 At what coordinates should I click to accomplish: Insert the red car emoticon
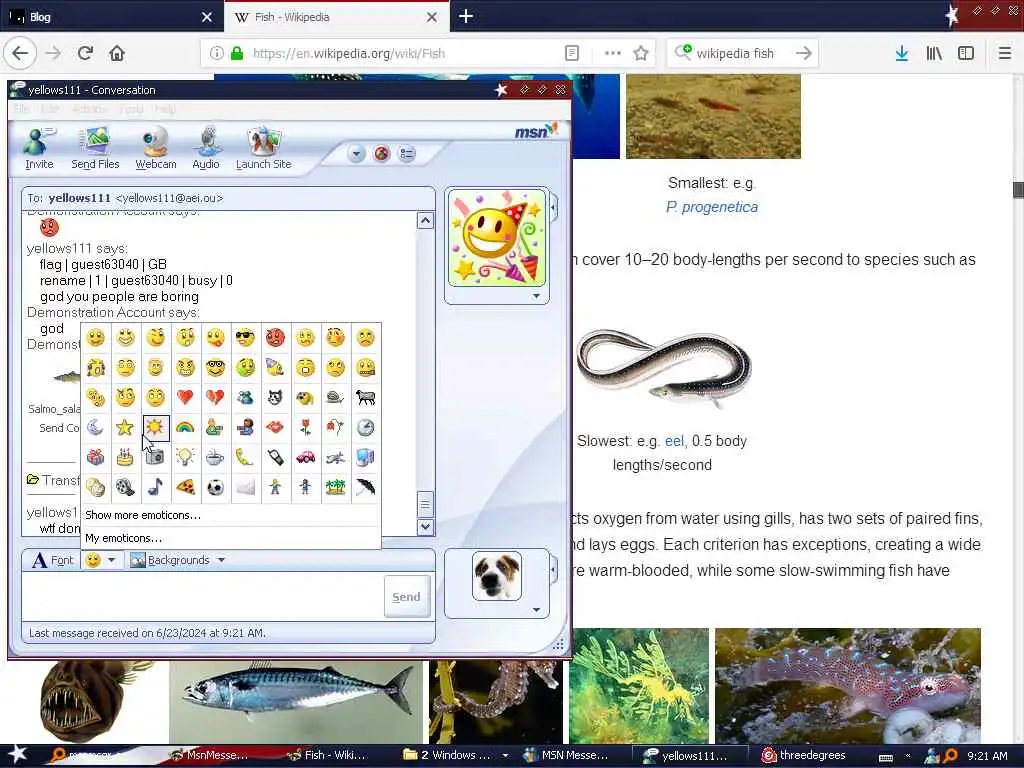point(305,457)
